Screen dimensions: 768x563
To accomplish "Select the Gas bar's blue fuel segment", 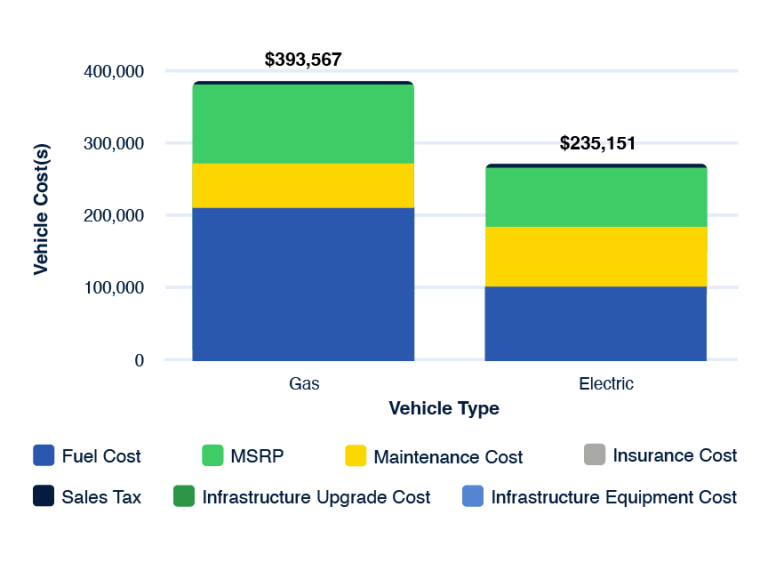I will 303,284.
